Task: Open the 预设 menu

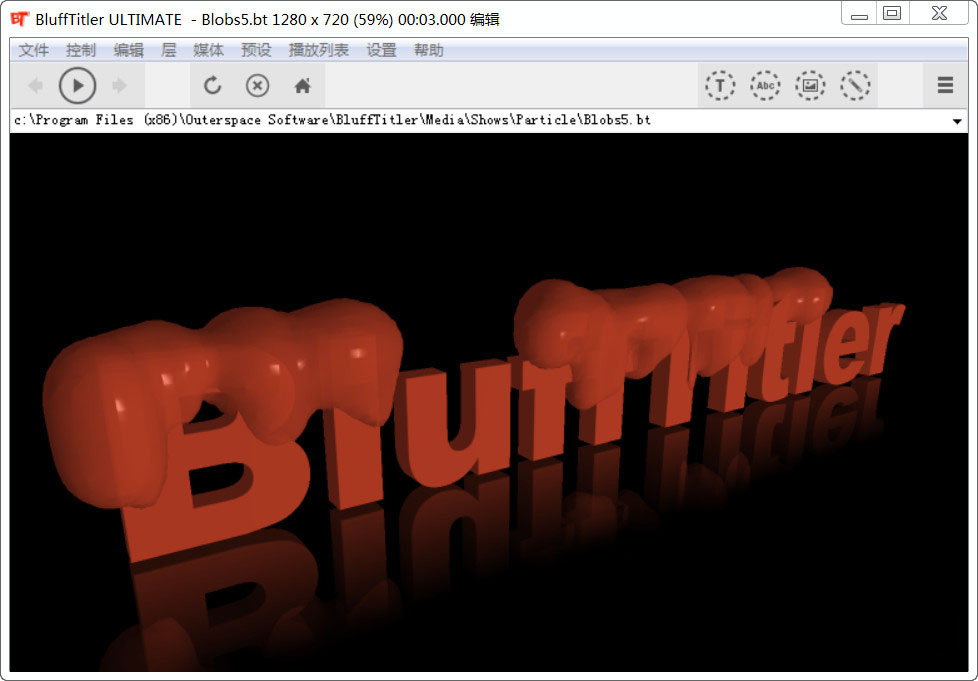Action: [256, 51]
